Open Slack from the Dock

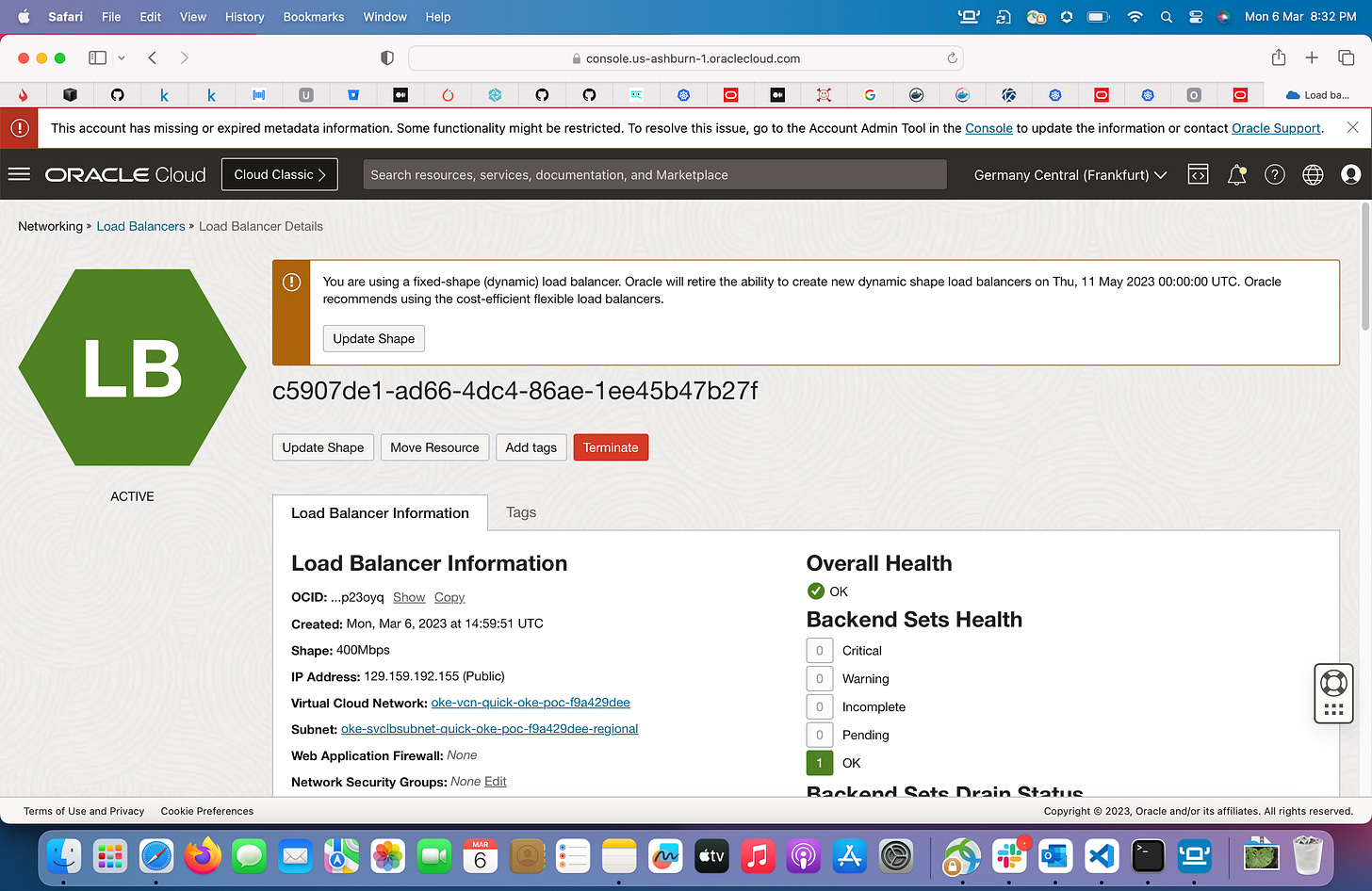(x=1008, y=855)
